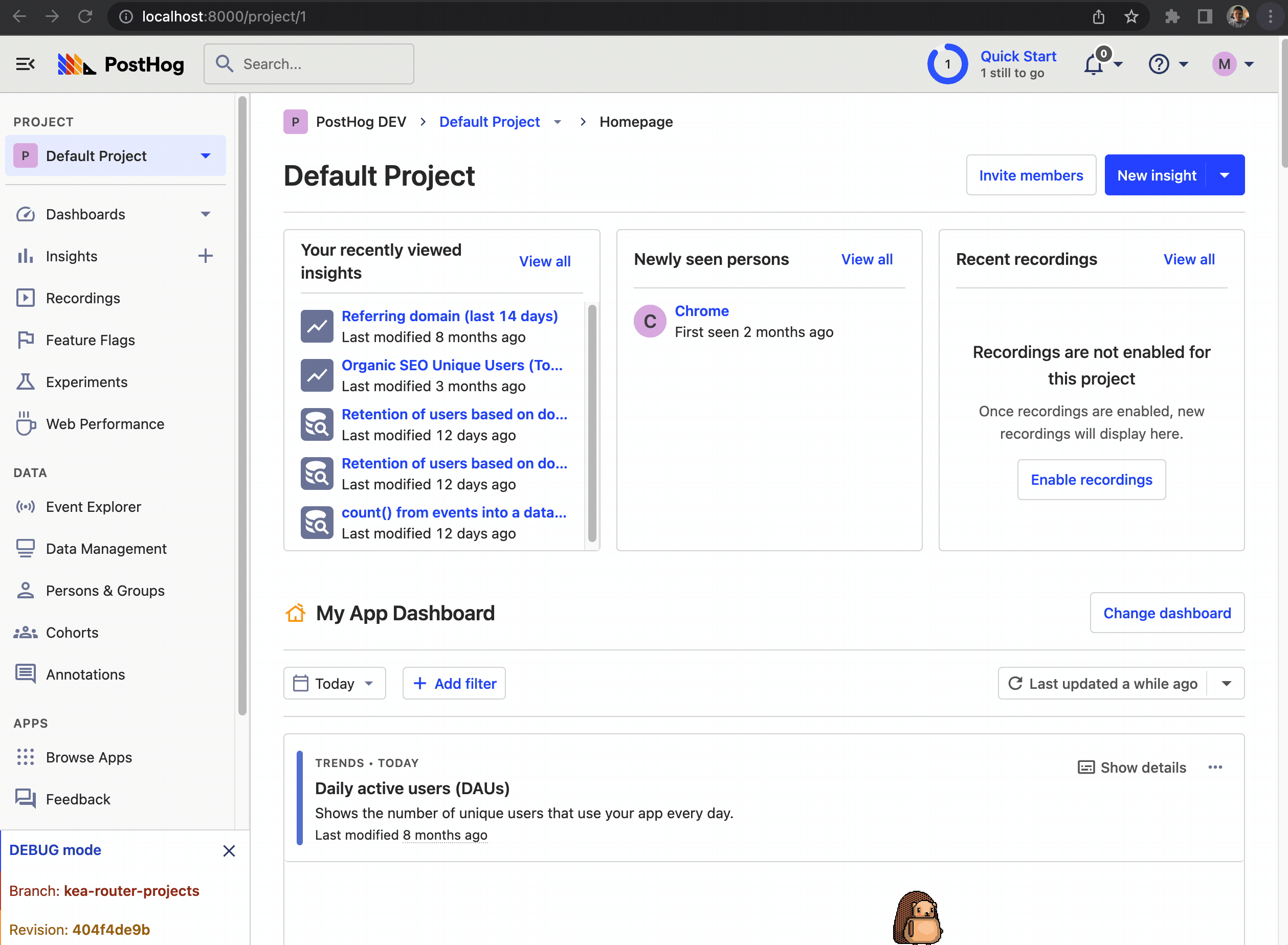This screenshot has height=945, width=1288.
Task: Open Feature Flags from the sidebar
Action: point(91,341)
